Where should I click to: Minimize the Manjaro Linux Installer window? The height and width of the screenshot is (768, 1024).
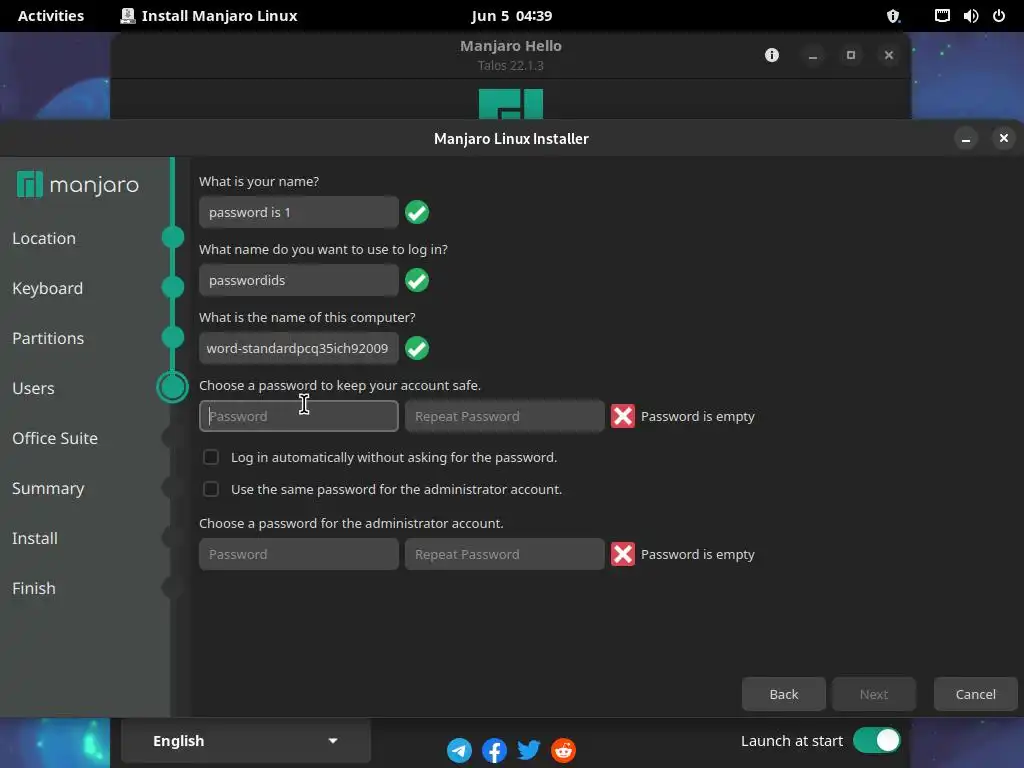tap(966, 138)
